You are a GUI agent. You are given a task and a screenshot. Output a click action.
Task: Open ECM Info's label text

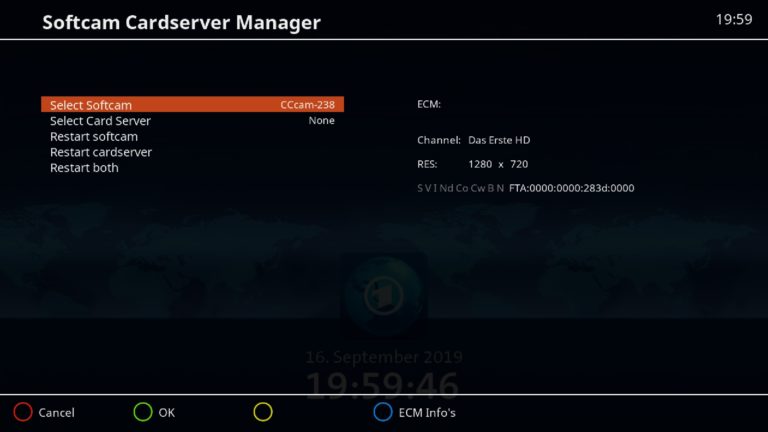(427, 413)
